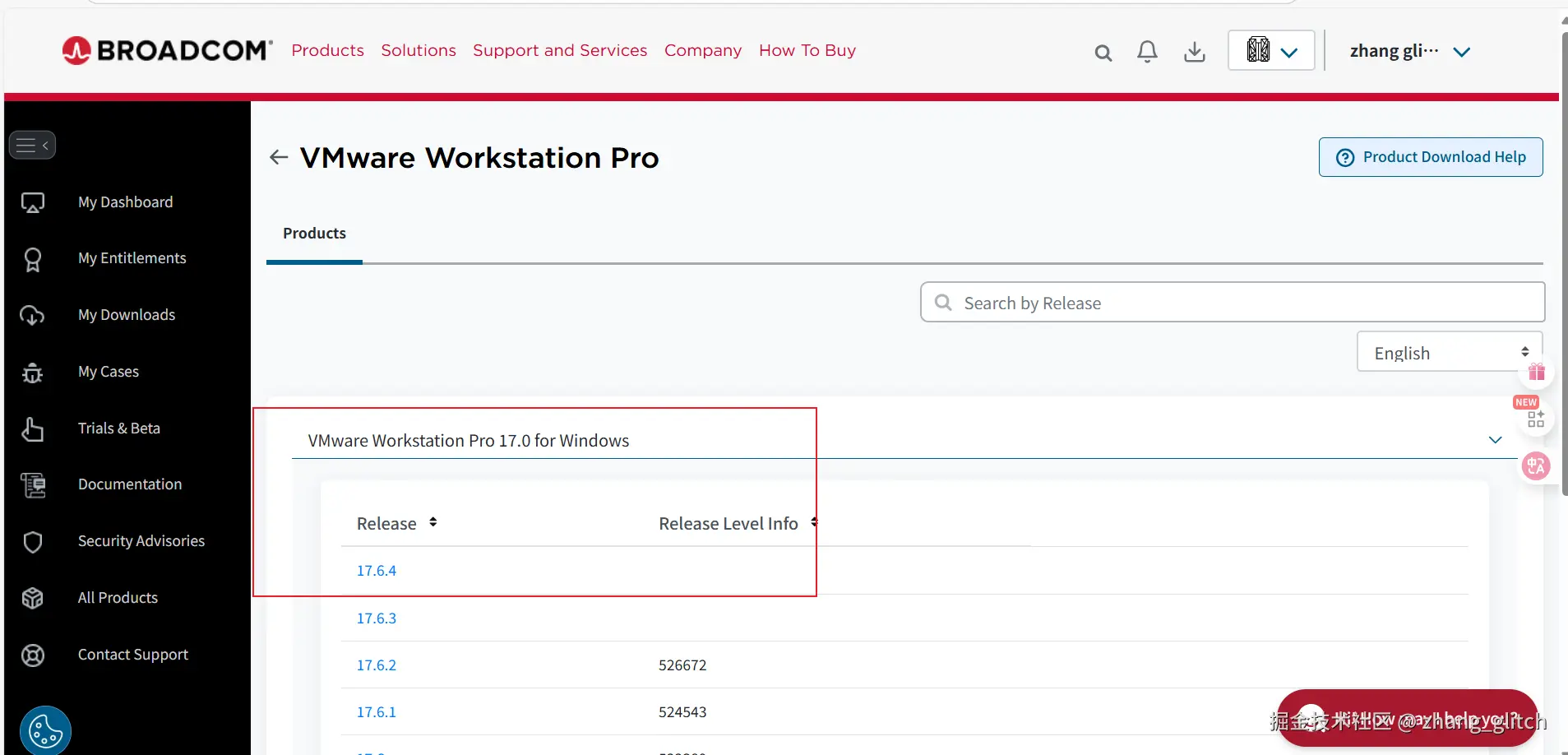
Task: Open the notifications bell
Action: [x=1147, y=52]
